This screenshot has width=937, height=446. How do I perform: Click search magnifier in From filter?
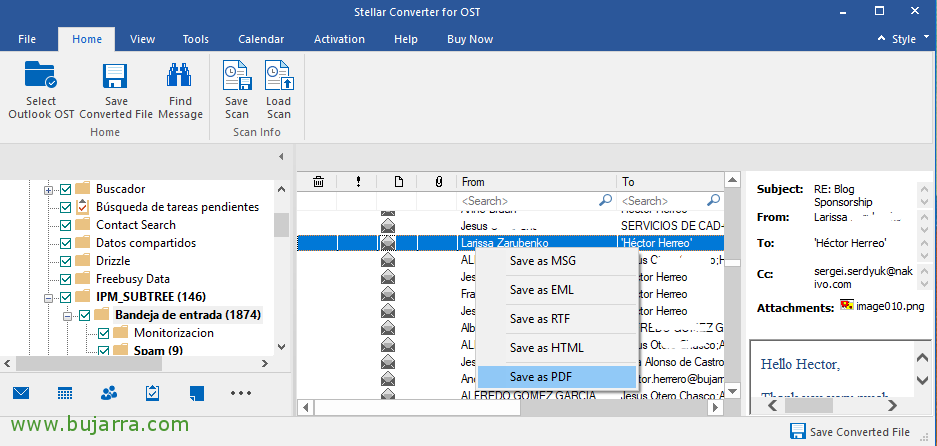coord(605,200)
